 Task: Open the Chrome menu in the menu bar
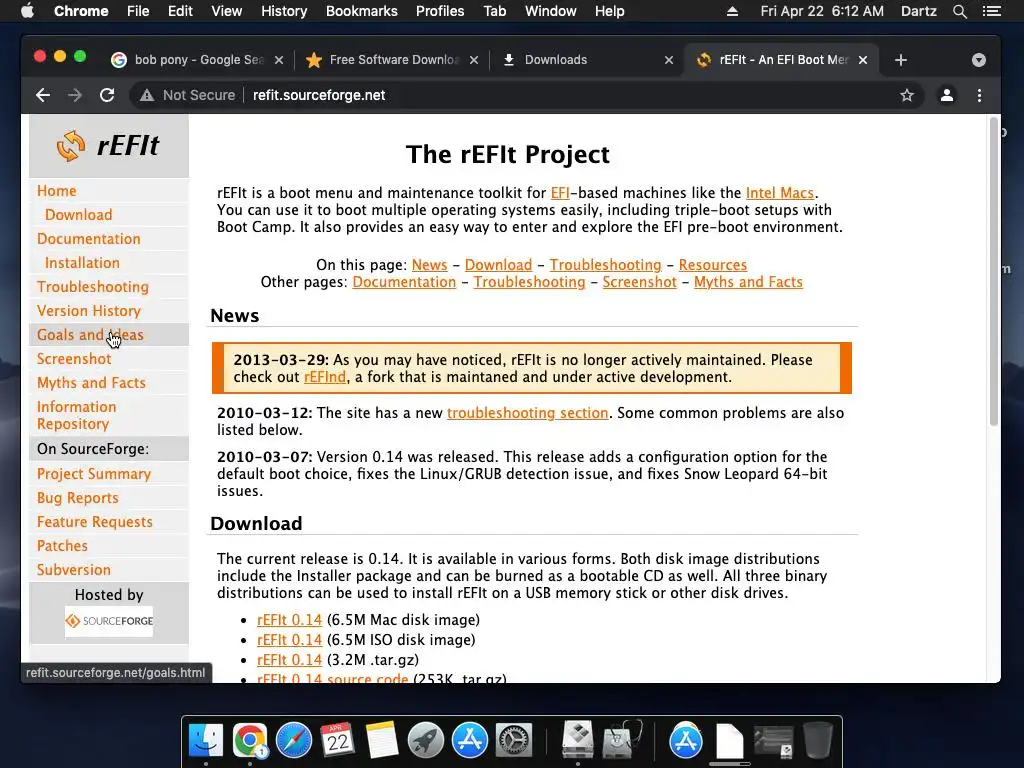coord(81,11)
